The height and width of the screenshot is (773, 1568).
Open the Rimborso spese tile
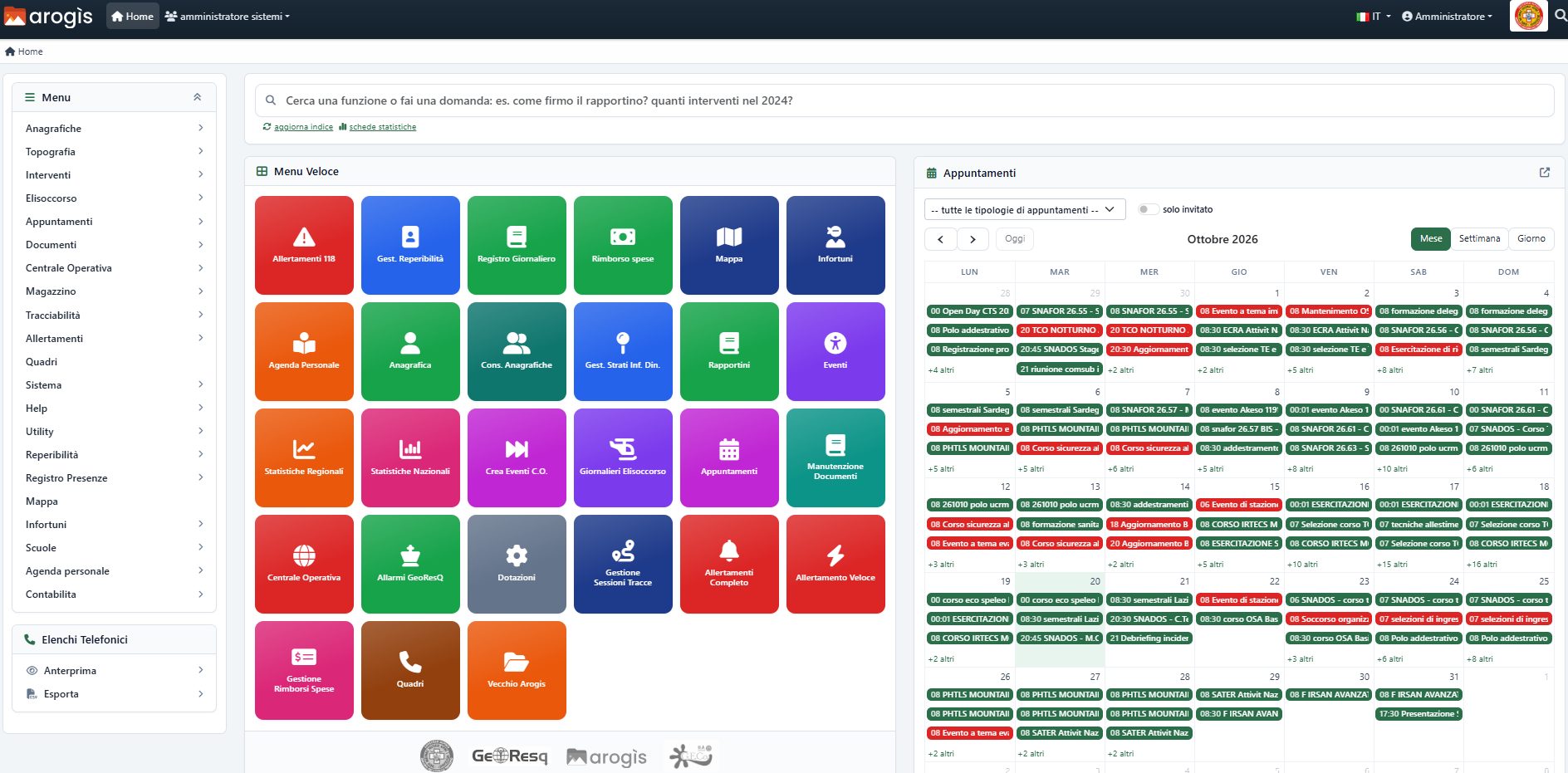pos(623,245)
